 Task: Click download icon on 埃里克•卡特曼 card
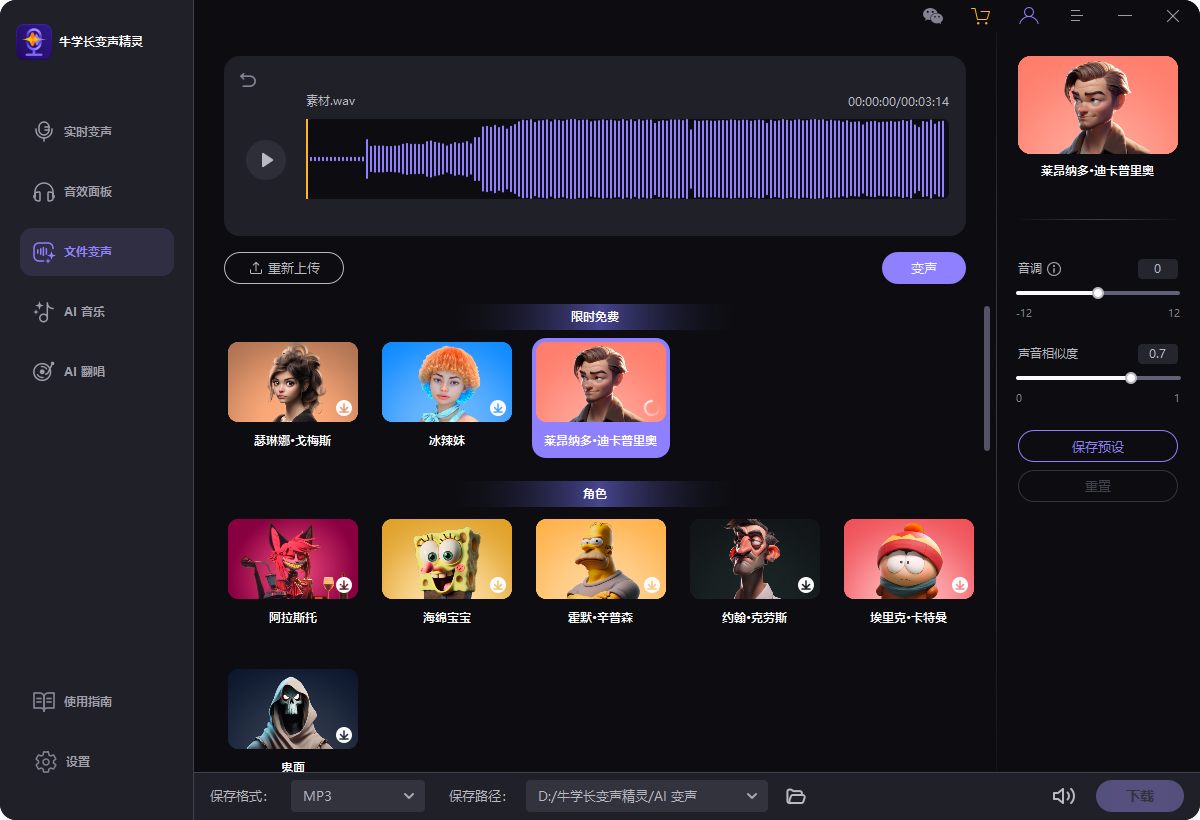tap(960, 585)
